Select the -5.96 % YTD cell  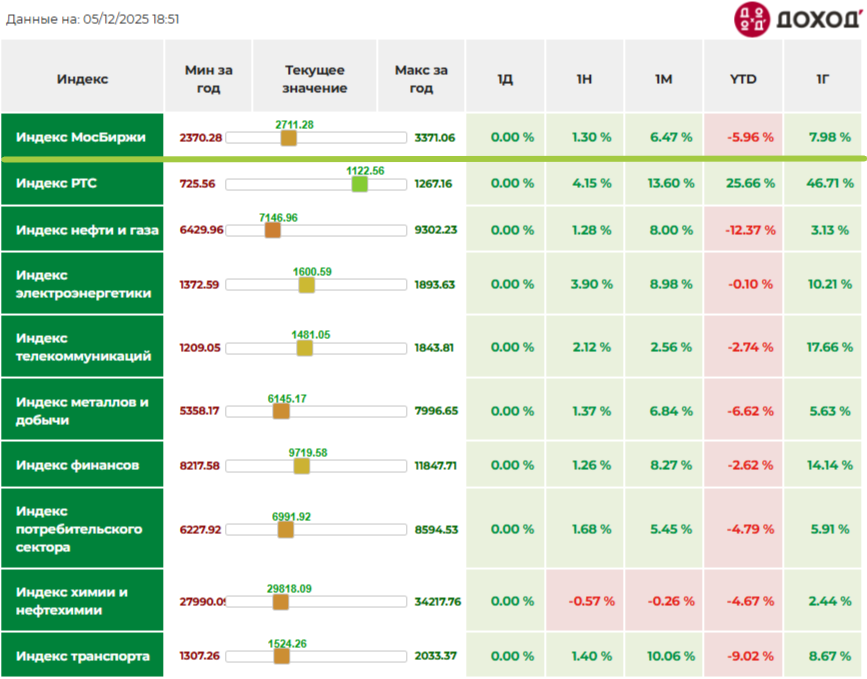[743, 136]
